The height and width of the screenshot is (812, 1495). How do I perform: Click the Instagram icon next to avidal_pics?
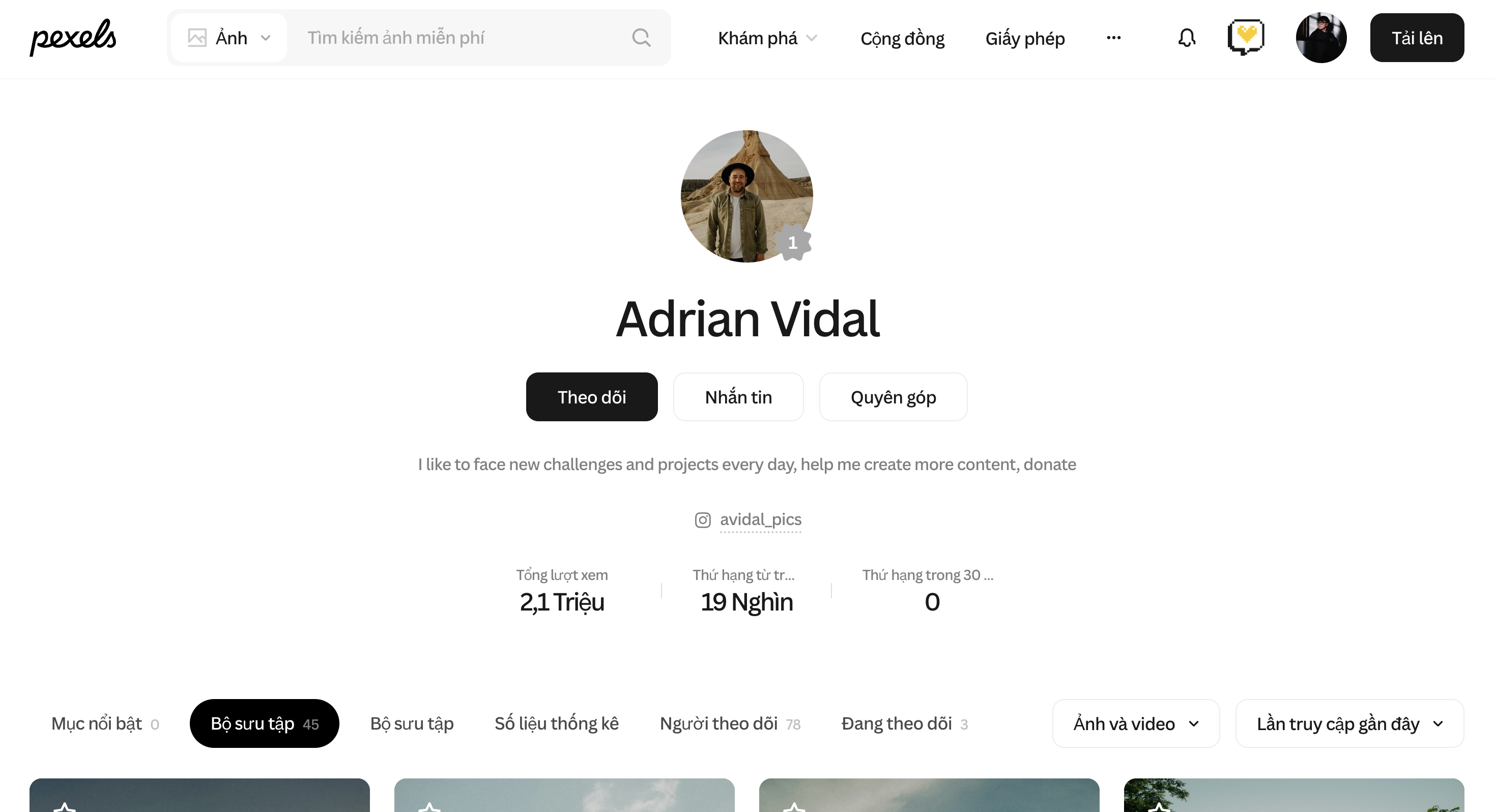click(x=702, y=519)
